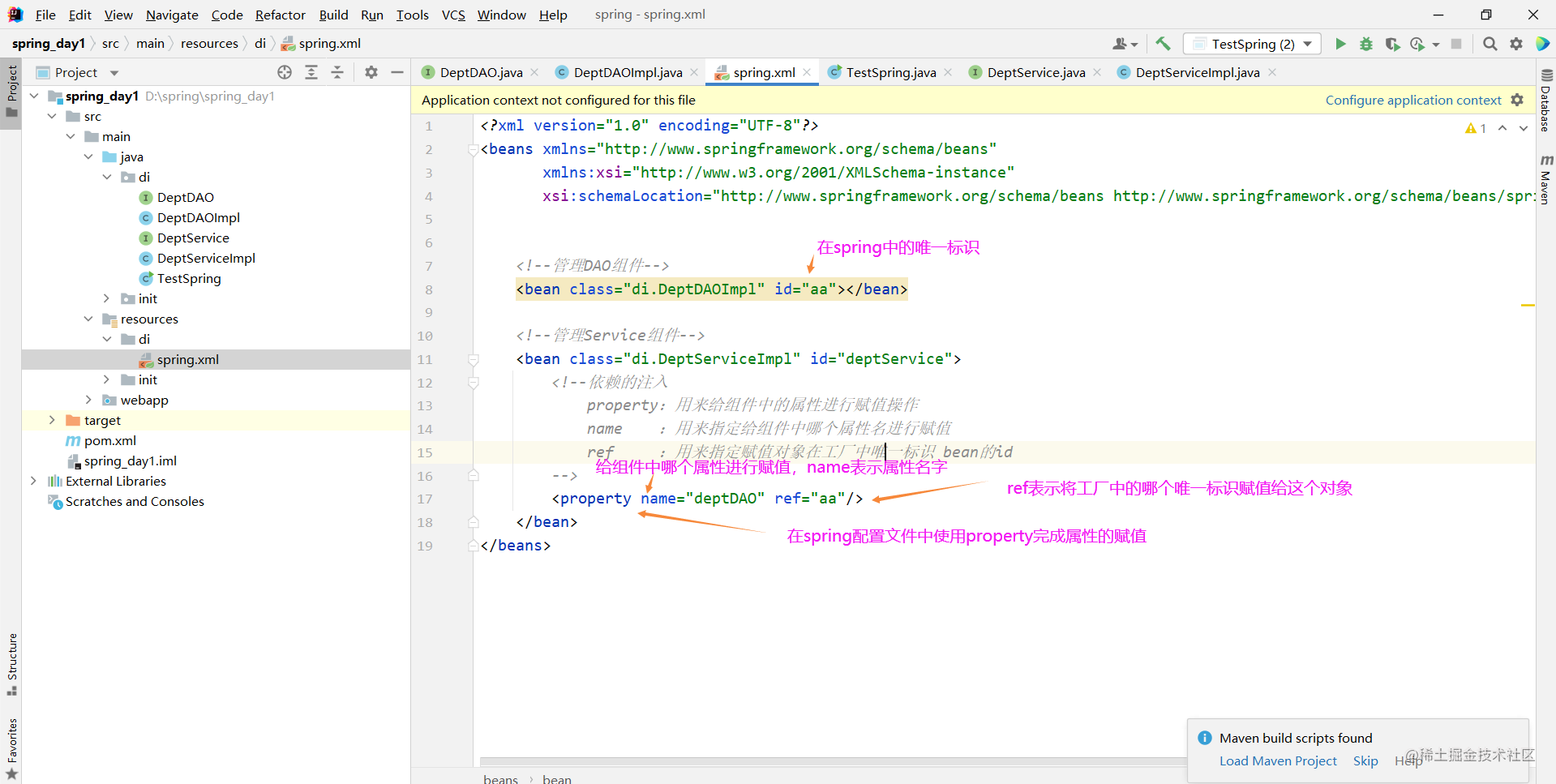
Task: Open the Favorites tool window
Action: pos(11,748)
